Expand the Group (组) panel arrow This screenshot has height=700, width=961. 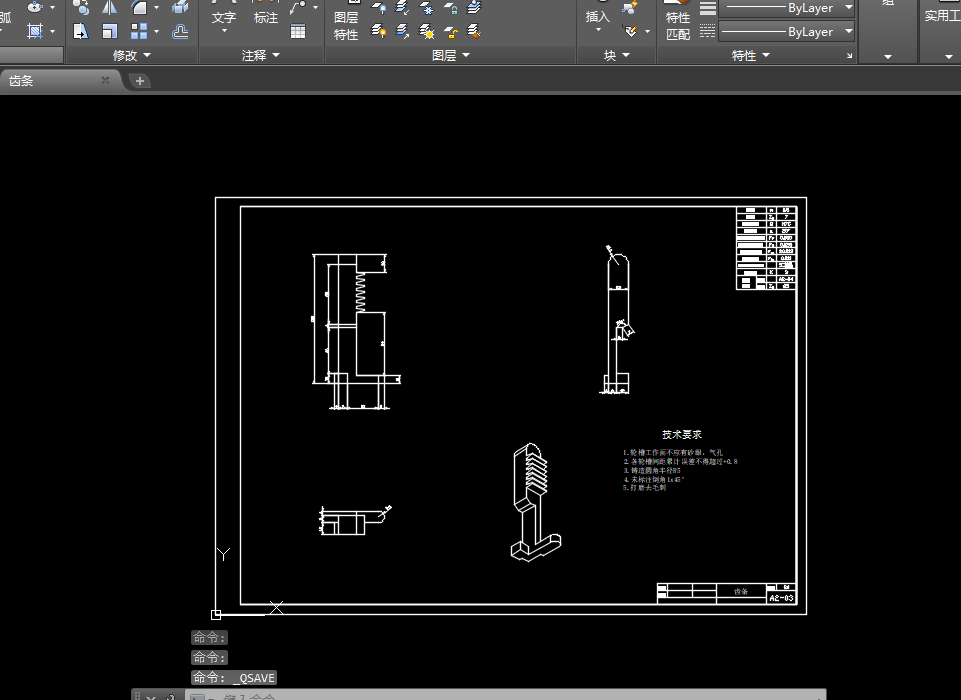tap(887, 57)
